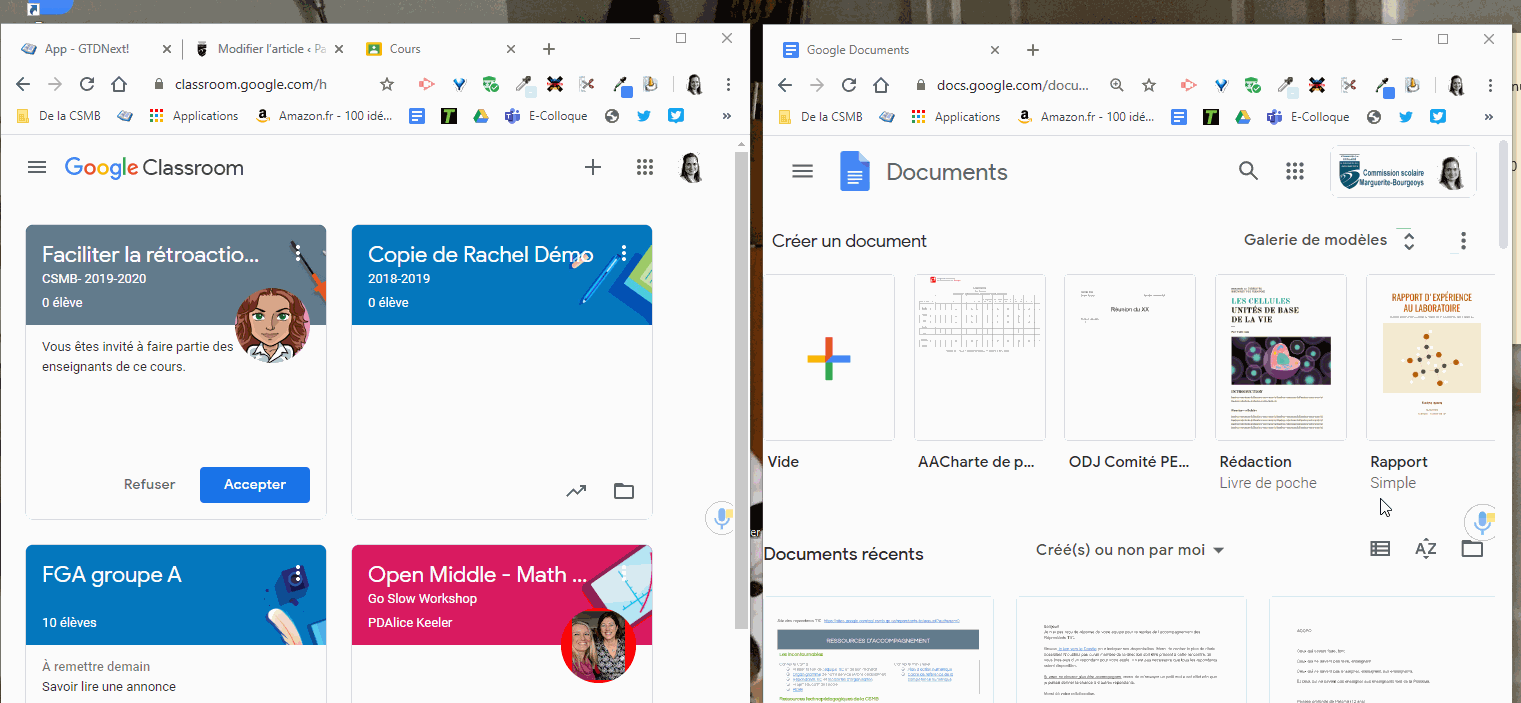Accept the class invitation with Accepter

click(x=255, y=484)
